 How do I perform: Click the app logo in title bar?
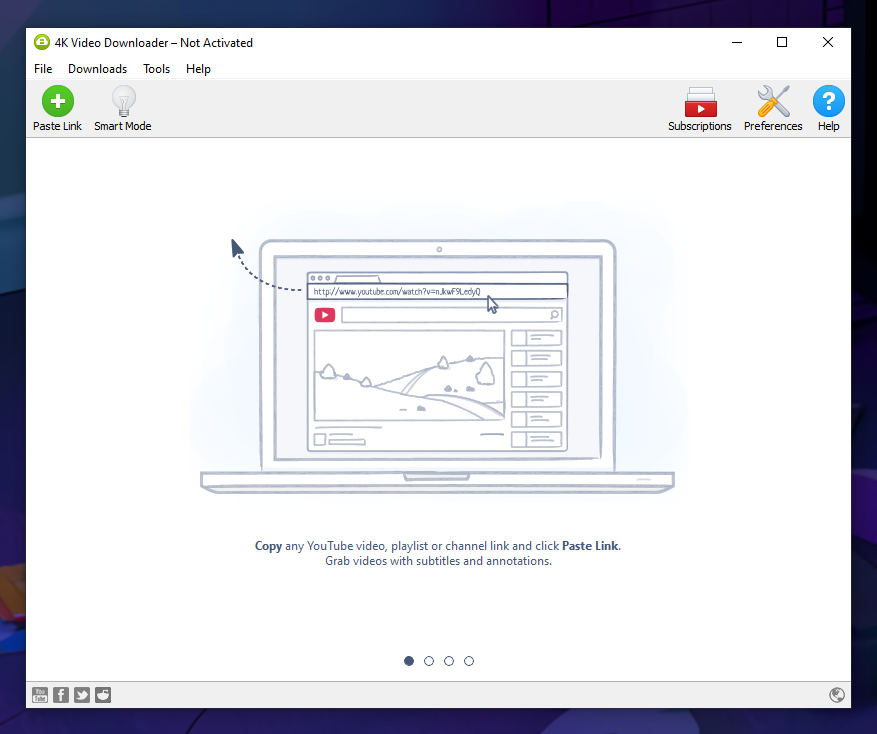[x=41, y=43]
